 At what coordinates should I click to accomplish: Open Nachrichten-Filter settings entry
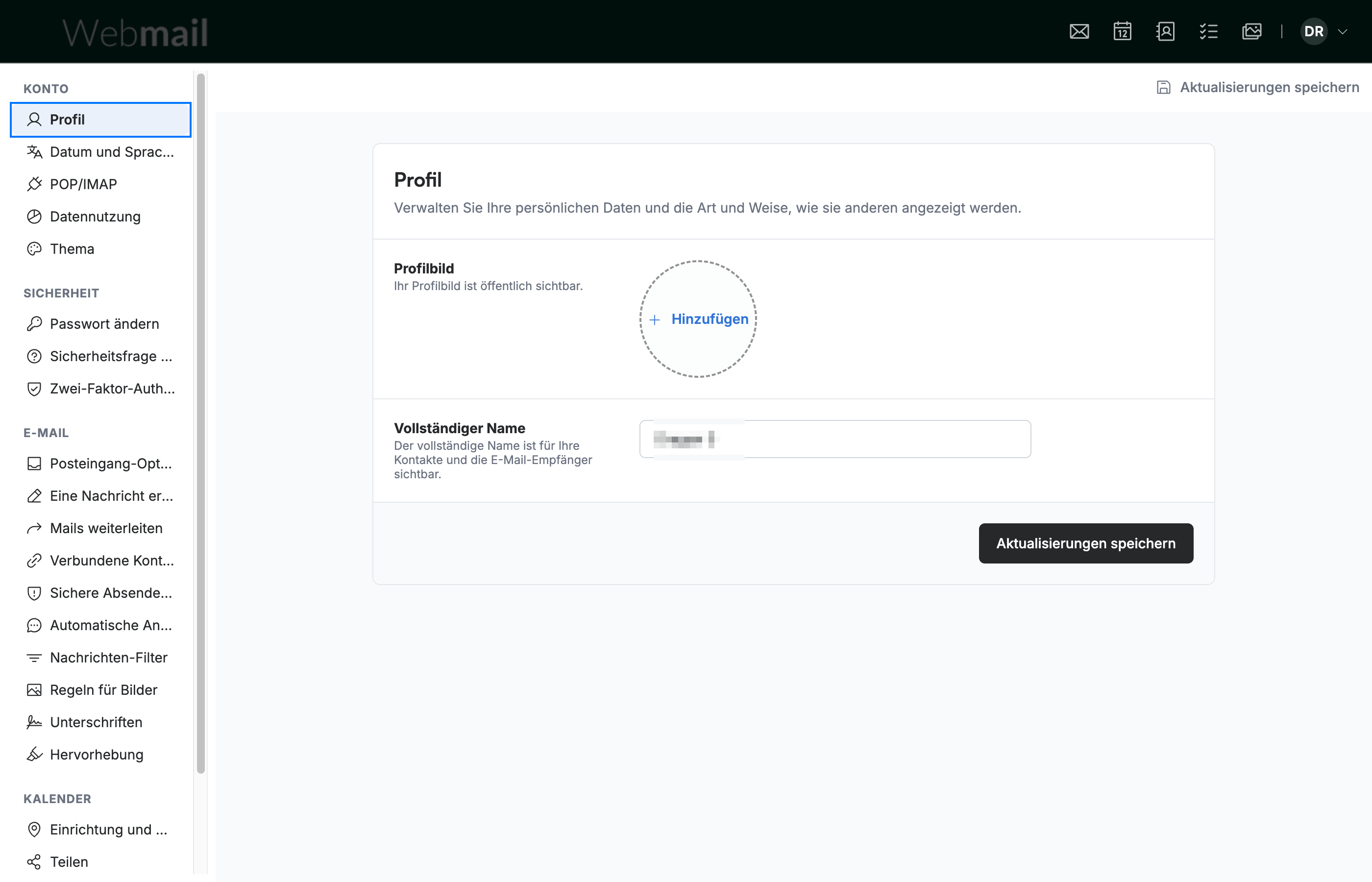pyautogui.click(x=101, y=658)
